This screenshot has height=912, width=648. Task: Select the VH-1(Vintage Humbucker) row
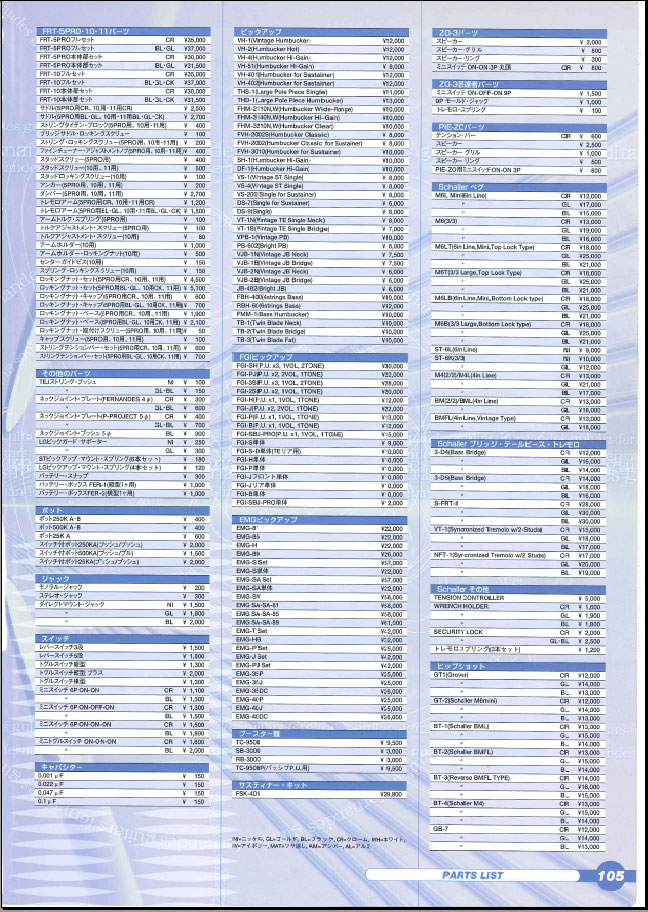click(x=322, y=41)
